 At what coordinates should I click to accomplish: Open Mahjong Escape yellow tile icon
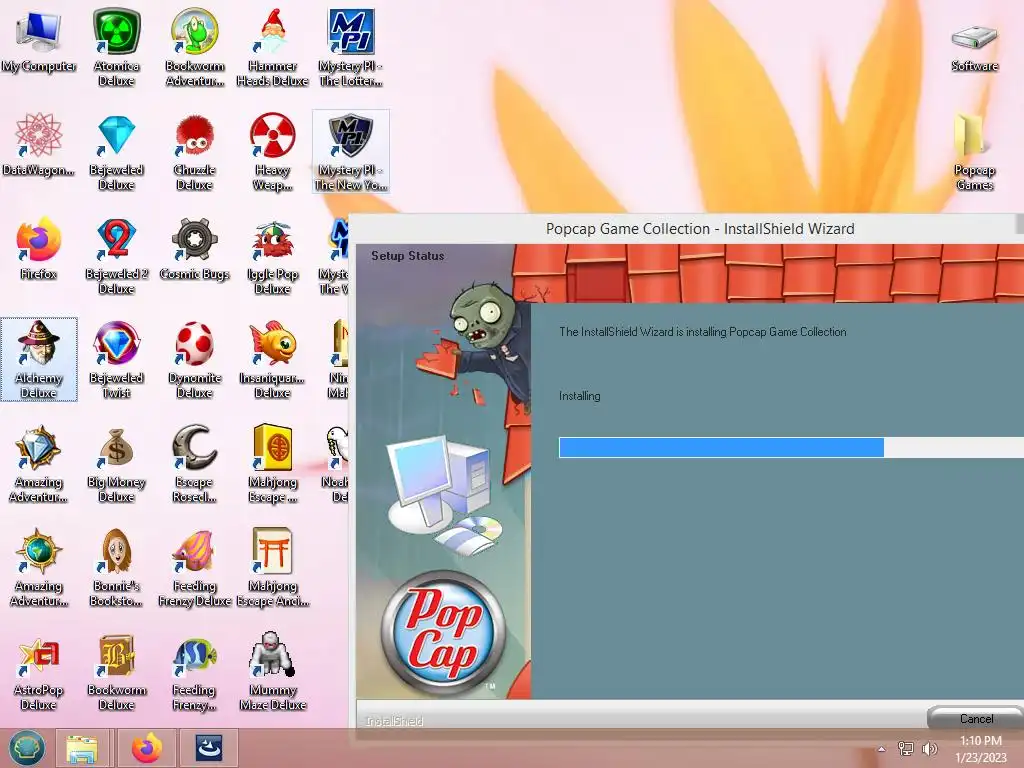click(272, 464)
